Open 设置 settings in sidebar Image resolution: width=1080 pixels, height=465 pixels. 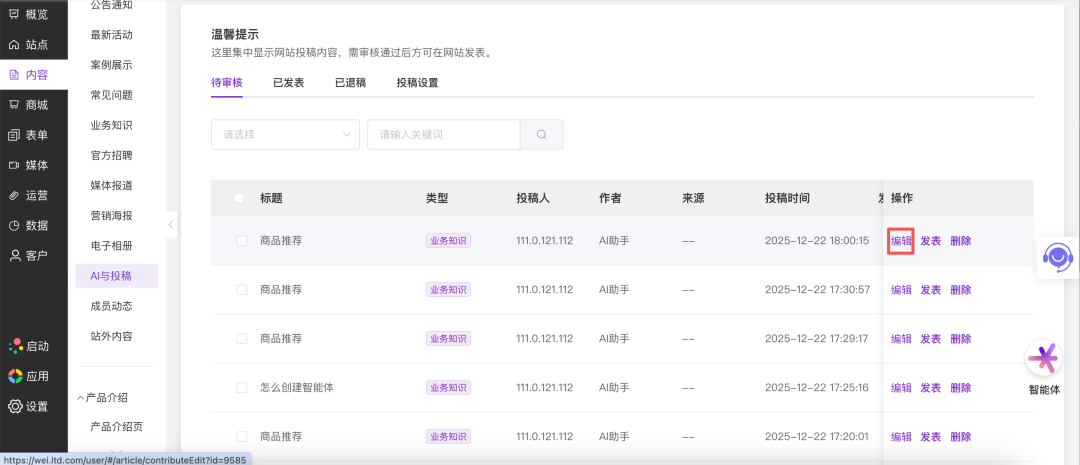(x=29, y=406)
